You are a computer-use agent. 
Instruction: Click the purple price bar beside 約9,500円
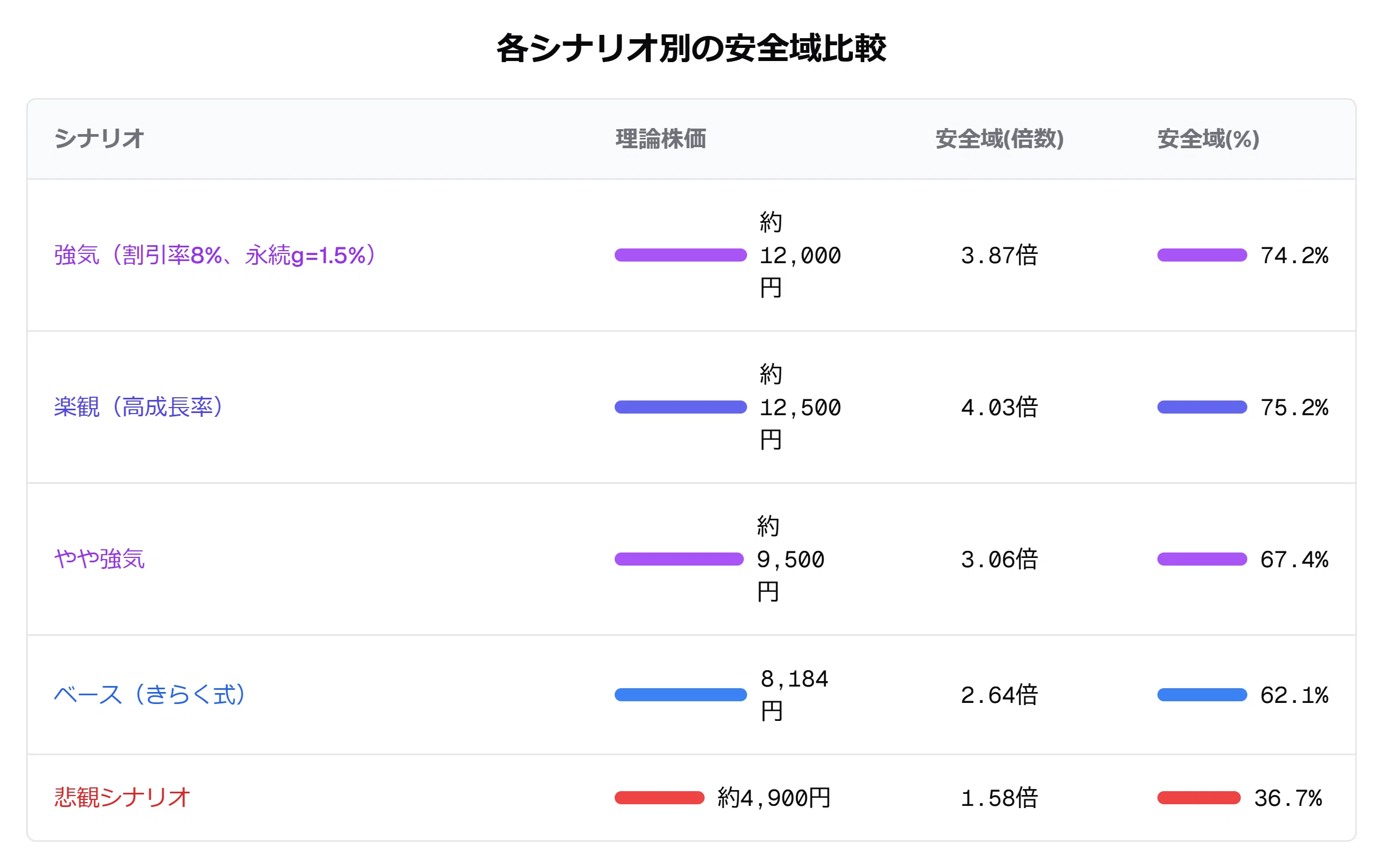point(679,559)
